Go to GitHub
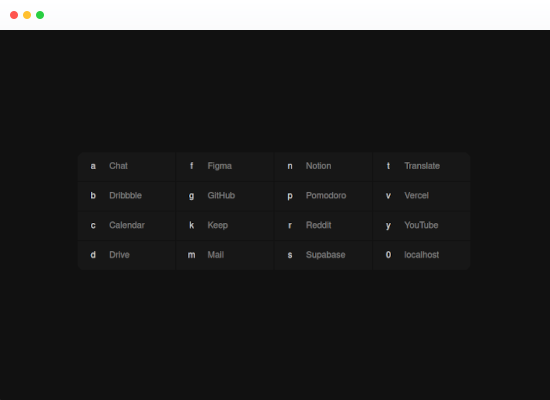This screenshot has height=400, width=550. point(225,196)
